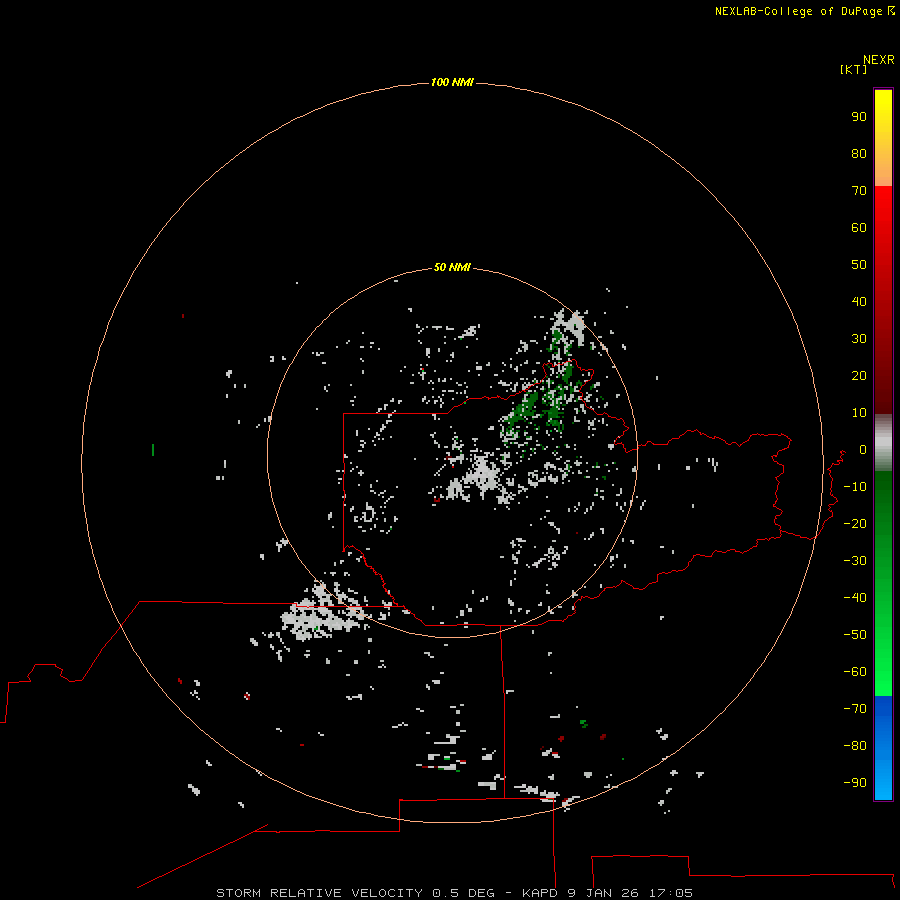Screen dimensions: 900x900
Task: Click the NEXR label above color scale
Action: 879,60
